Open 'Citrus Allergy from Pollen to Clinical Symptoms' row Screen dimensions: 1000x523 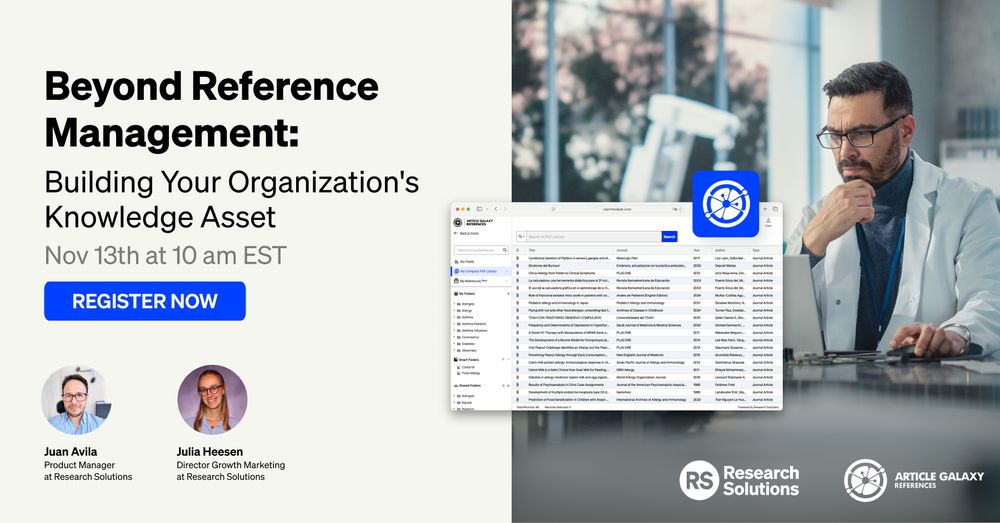pyautogui.click(x=648, y=273)
